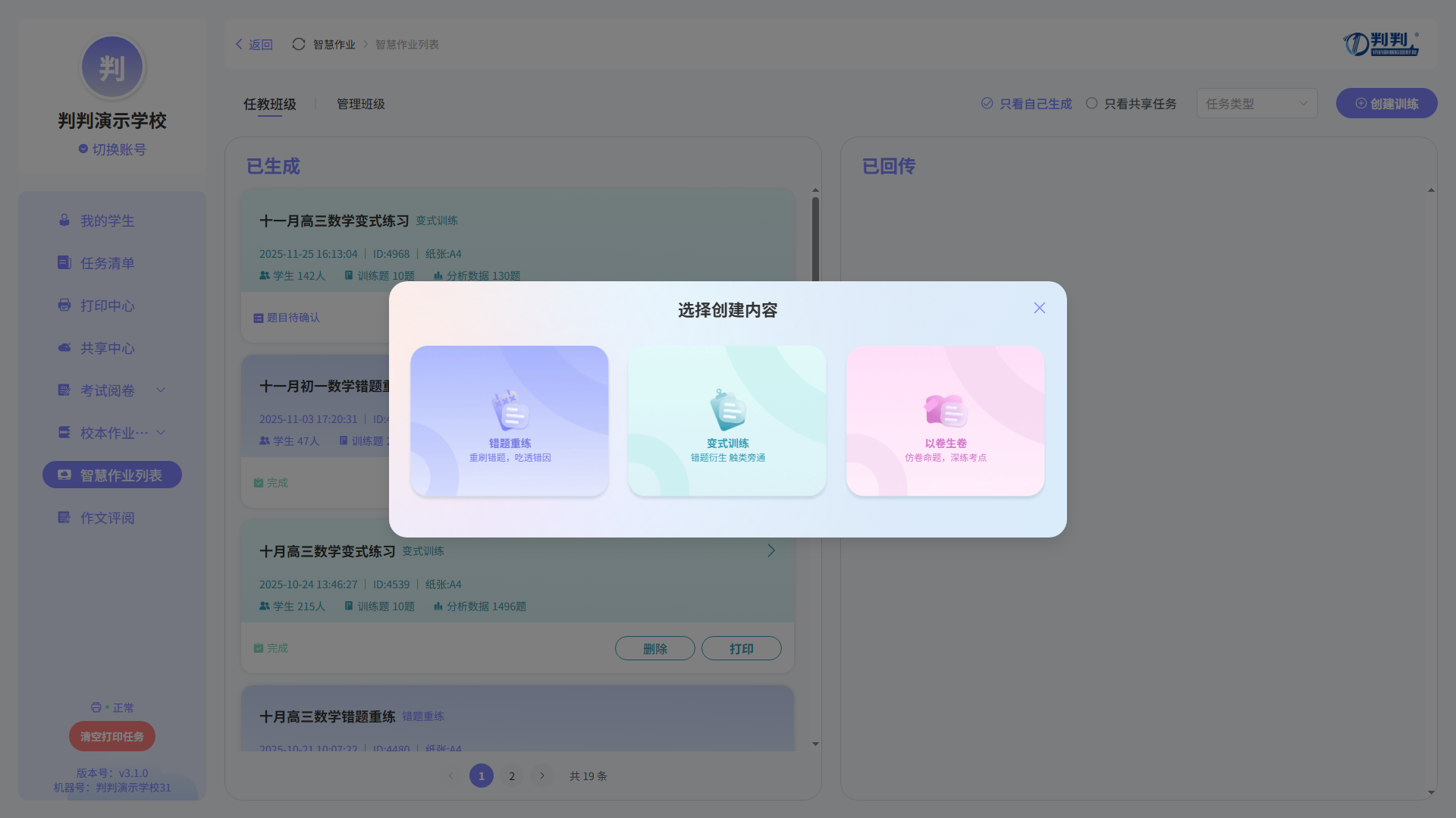Click the refresh icon beside 智慧作业
The height and width of the screenshot is (818, 1456).
[299, 45]
